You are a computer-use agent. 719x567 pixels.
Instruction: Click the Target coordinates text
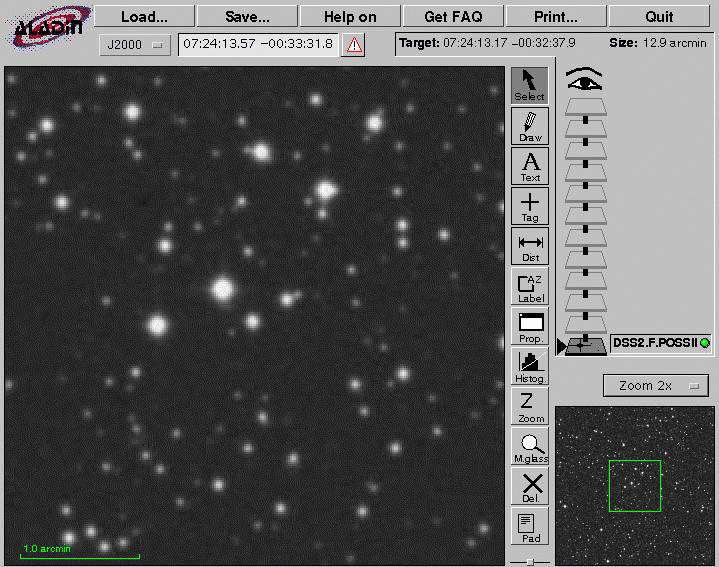(x=487, y=43)
